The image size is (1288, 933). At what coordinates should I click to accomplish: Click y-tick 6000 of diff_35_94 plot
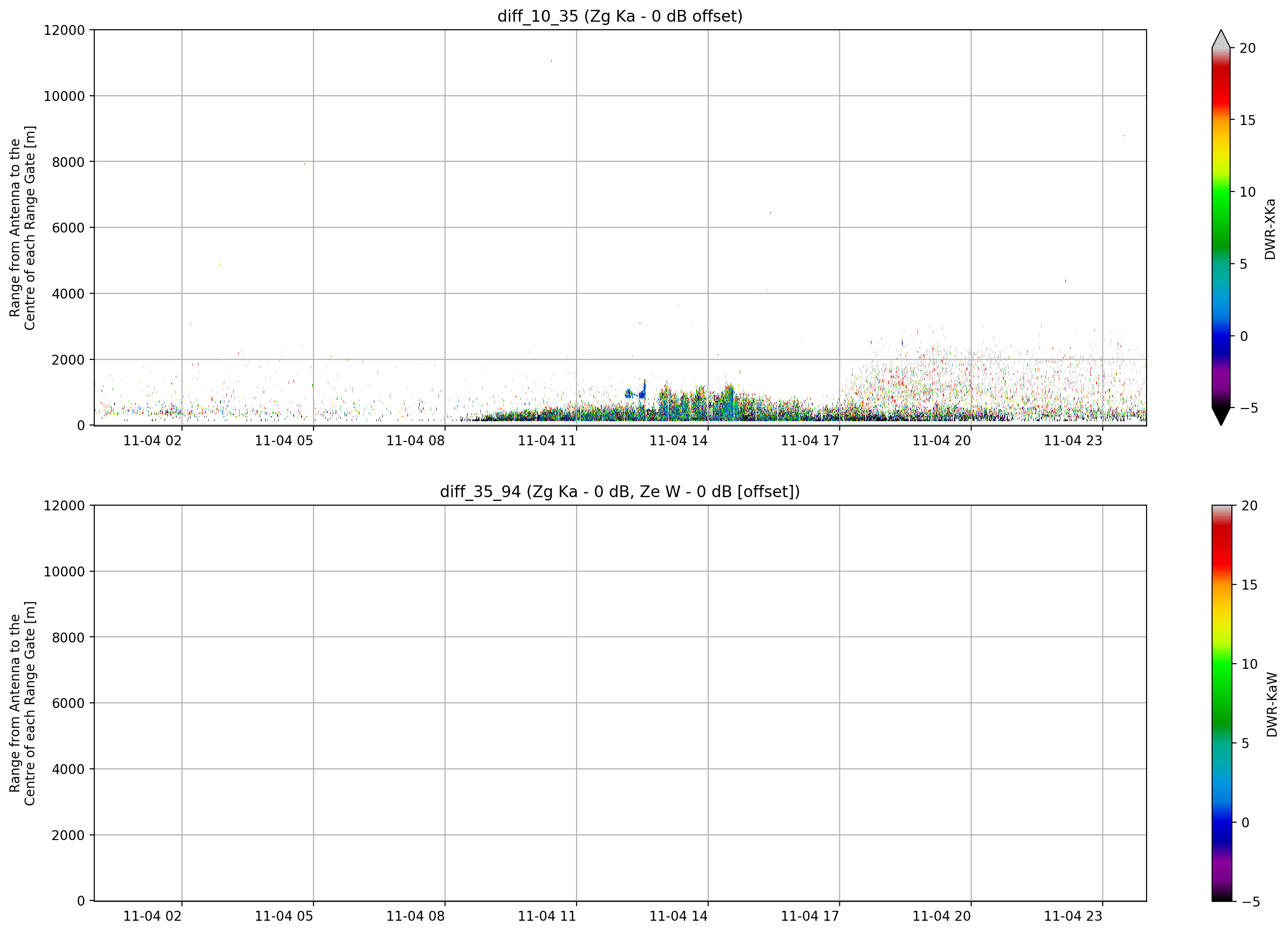[68, 703]
